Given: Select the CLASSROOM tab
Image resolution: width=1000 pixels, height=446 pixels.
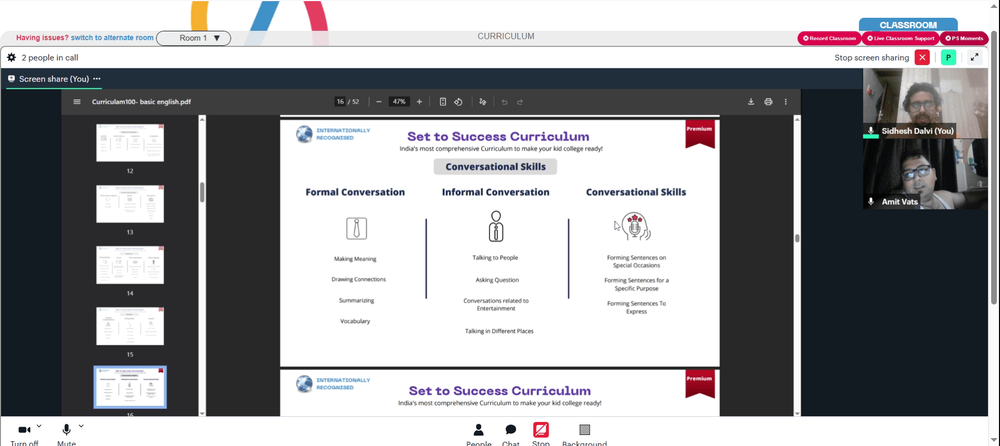Looking at the screenshot, I should click(908, 25).
